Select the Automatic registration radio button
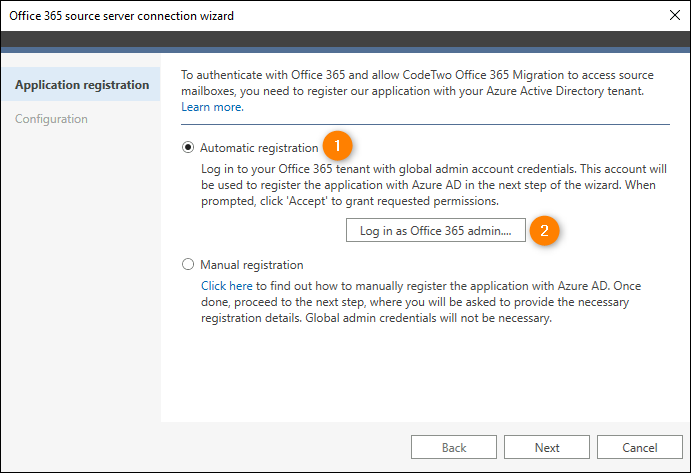 (x=188, y=147)
